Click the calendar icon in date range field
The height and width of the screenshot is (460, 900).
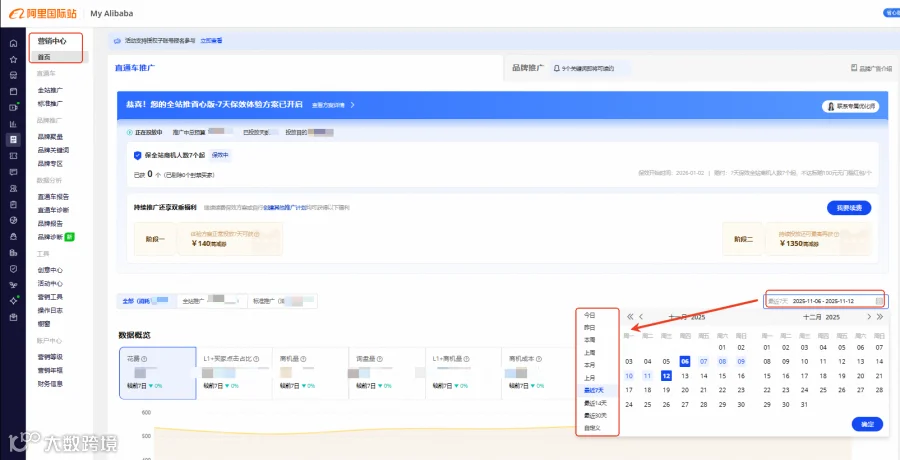point(879,301)
